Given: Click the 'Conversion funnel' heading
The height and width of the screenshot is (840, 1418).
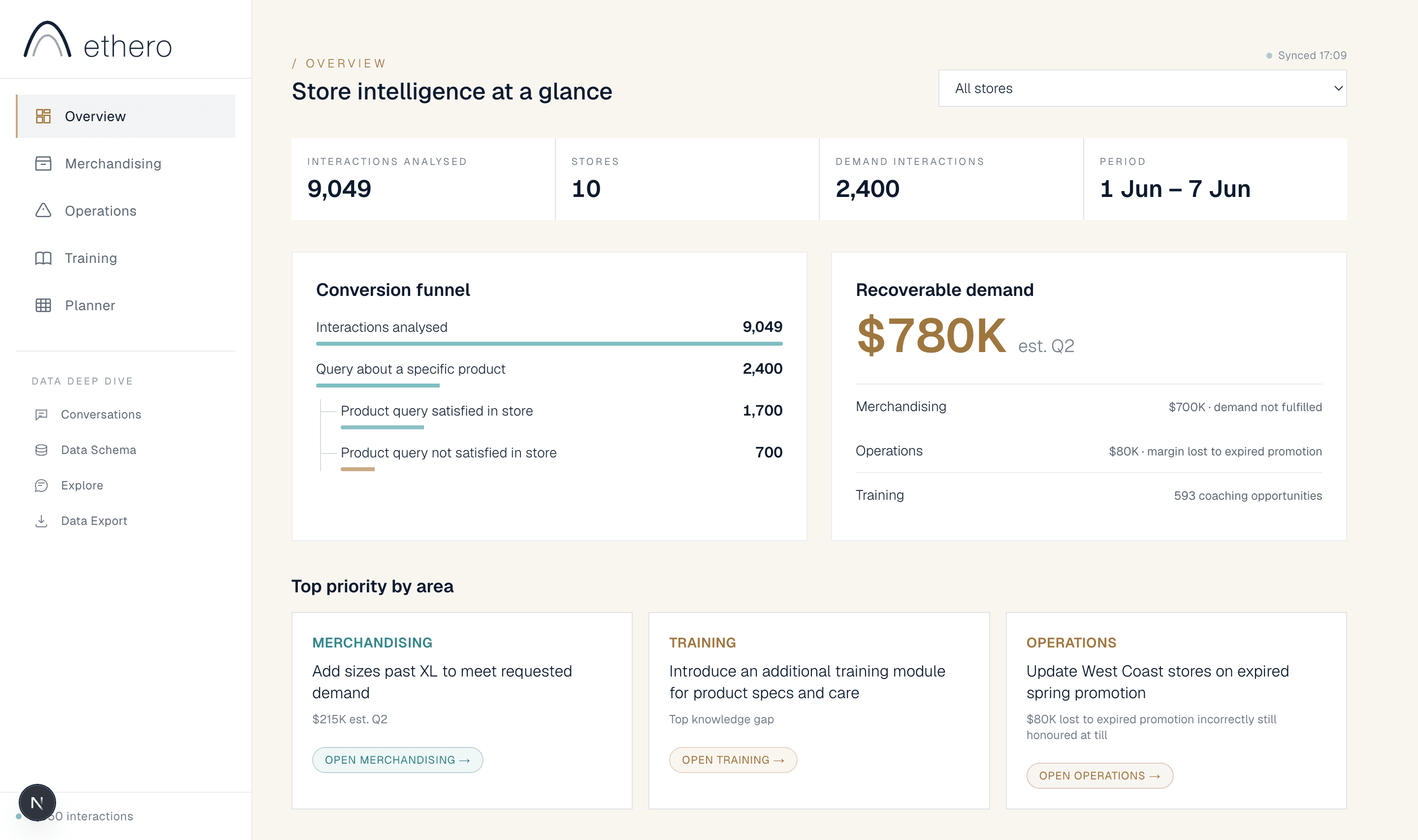Looking at the screenshot, I should [393, 290].
